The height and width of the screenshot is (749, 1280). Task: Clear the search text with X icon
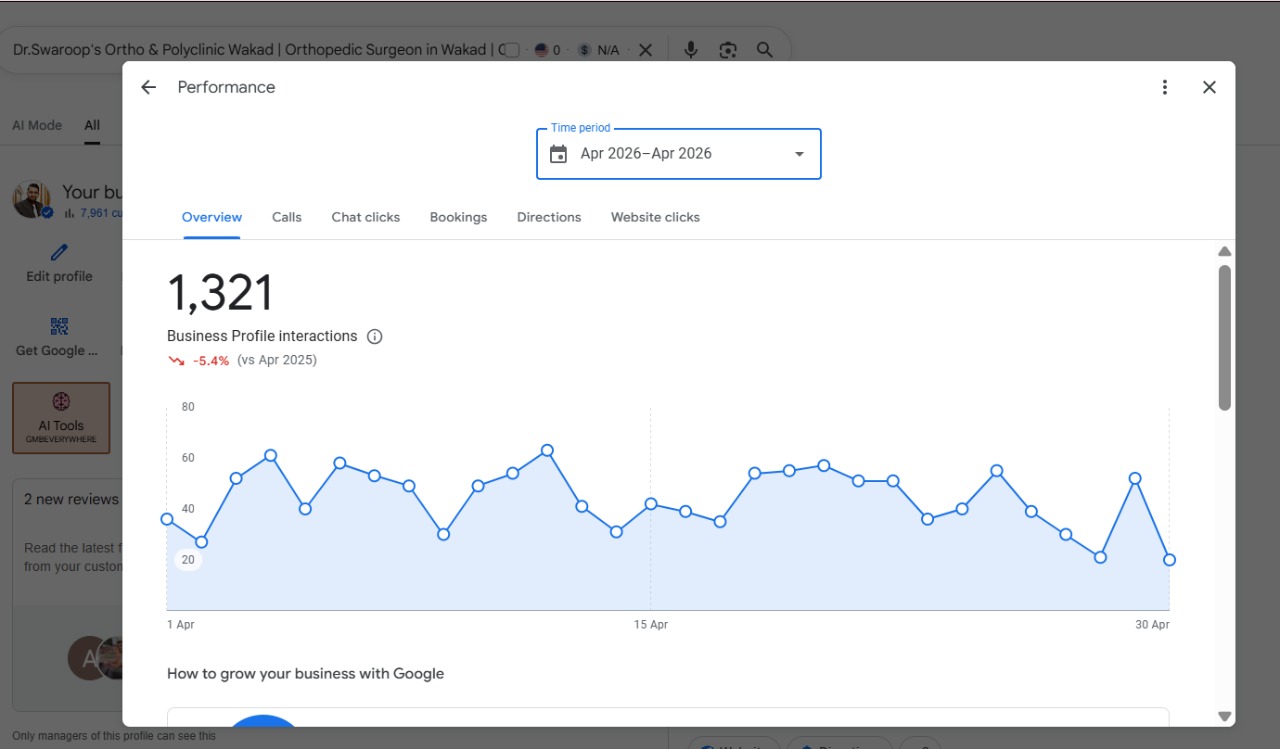(x=645, y=50)
